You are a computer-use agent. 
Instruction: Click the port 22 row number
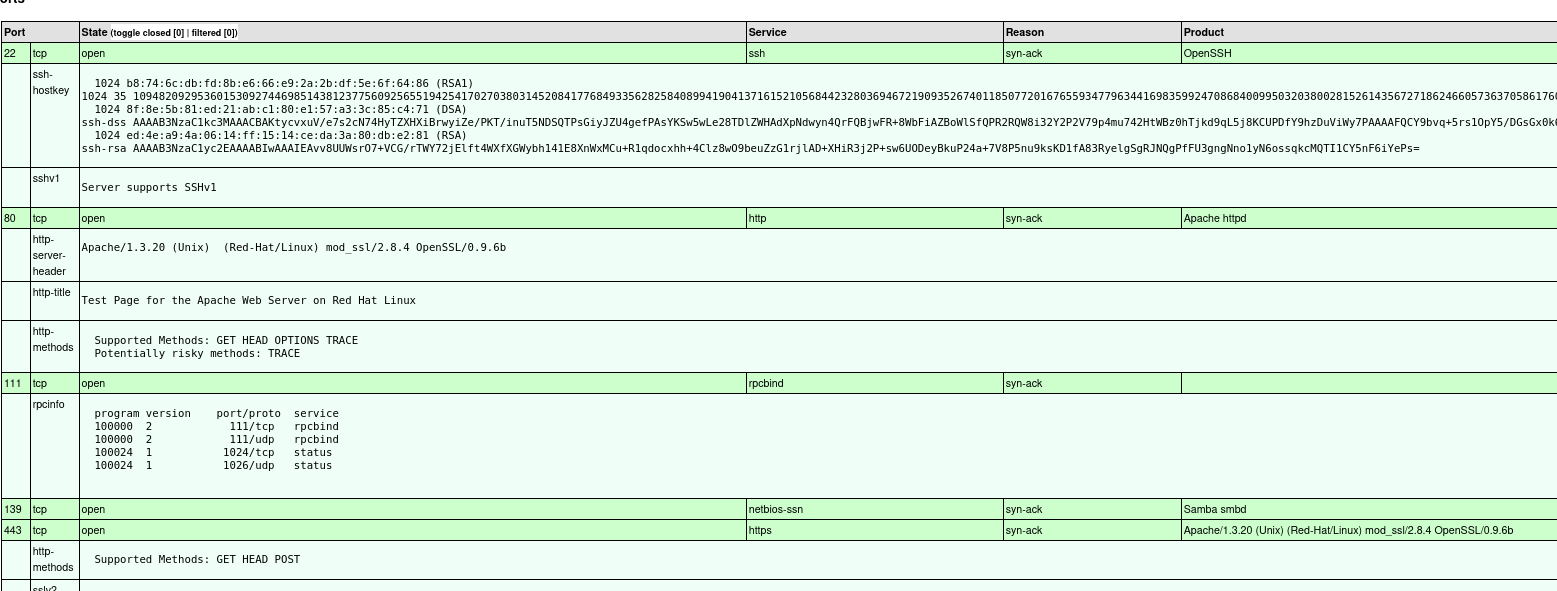point(10,53)
